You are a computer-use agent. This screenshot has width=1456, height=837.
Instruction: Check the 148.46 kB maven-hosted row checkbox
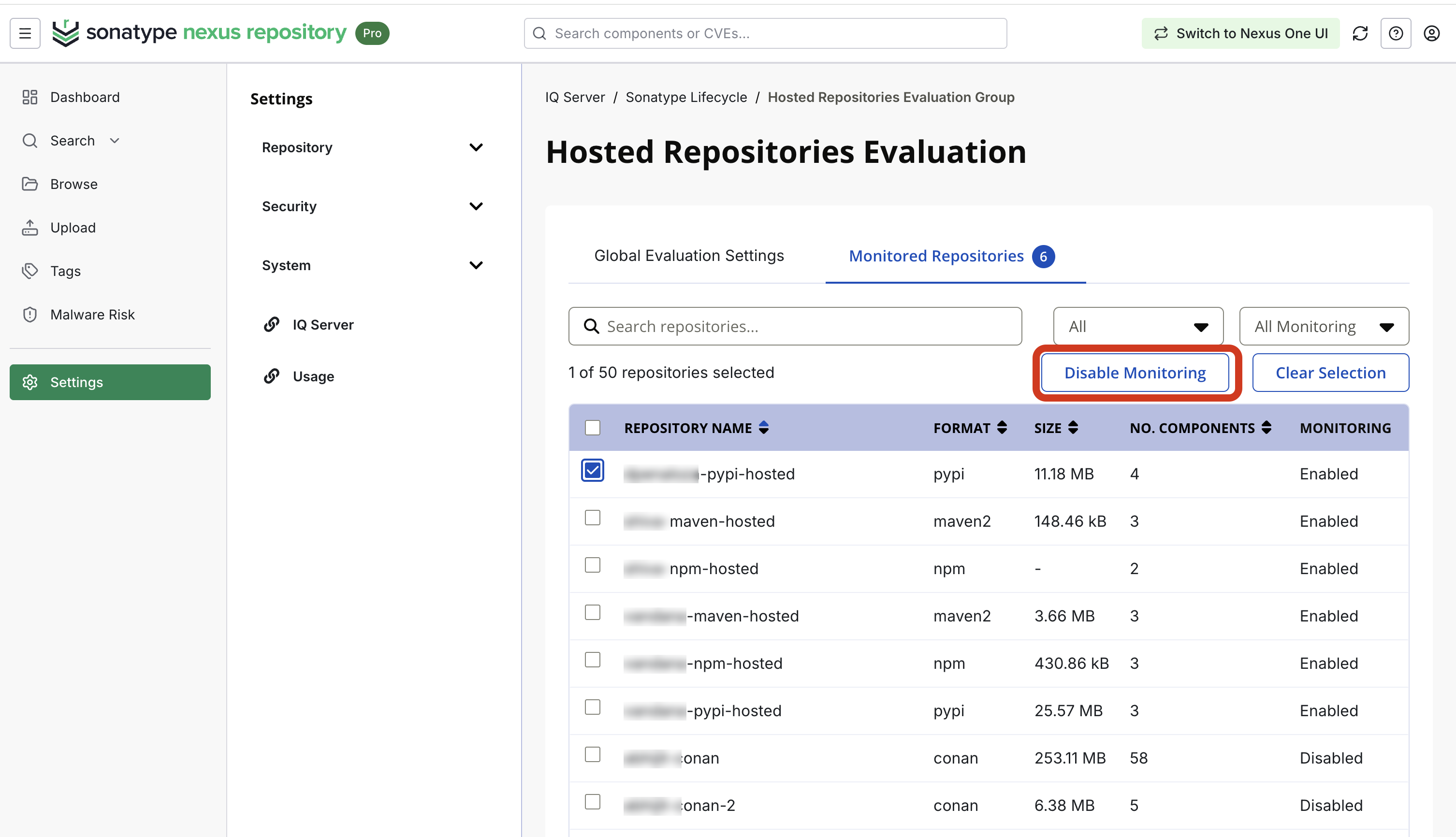click(x=592, y=518)
